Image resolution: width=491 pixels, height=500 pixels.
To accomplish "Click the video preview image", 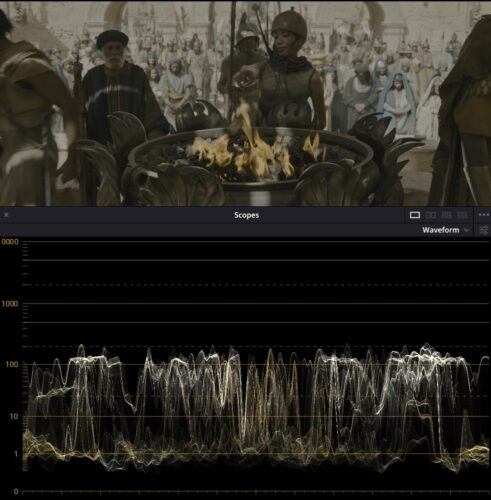I will point(245,103).
